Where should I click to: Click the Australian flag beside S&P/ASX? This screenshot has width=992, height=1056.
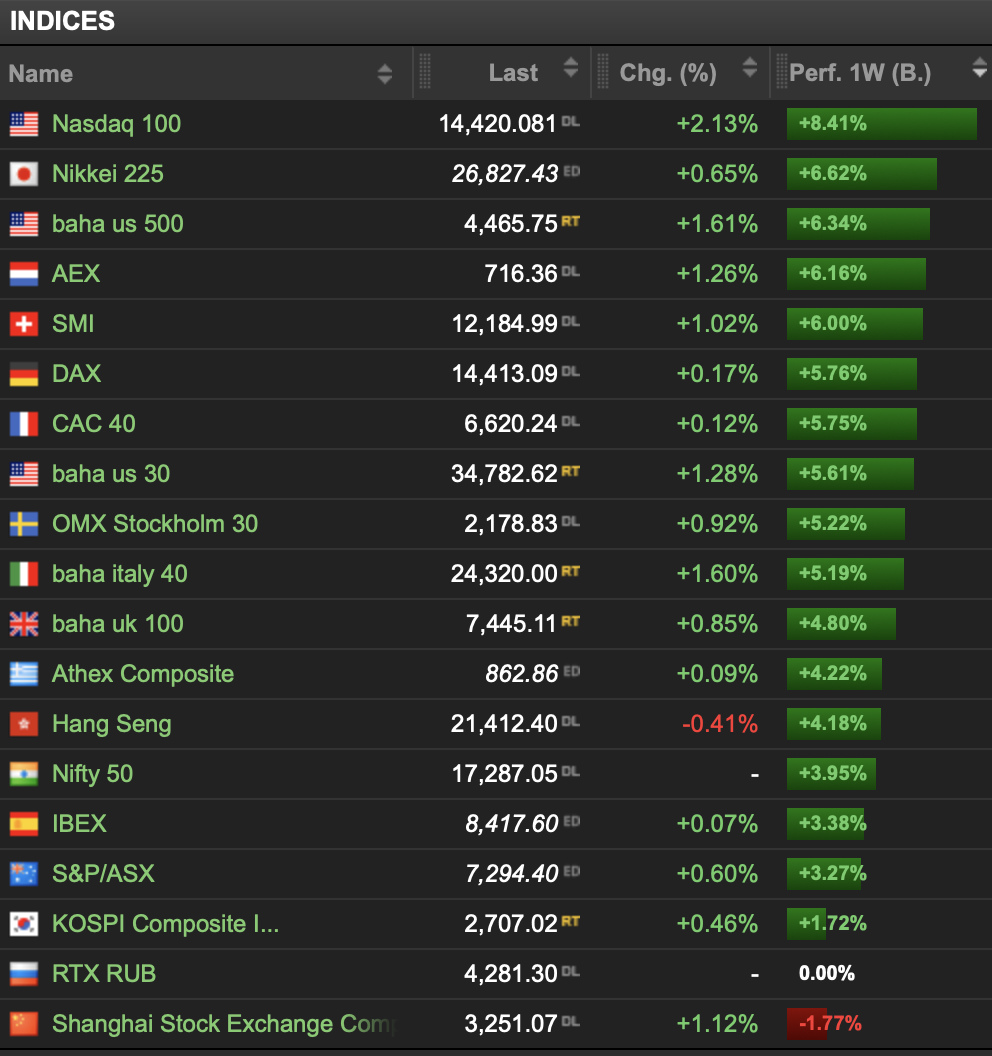pos(24,873)
